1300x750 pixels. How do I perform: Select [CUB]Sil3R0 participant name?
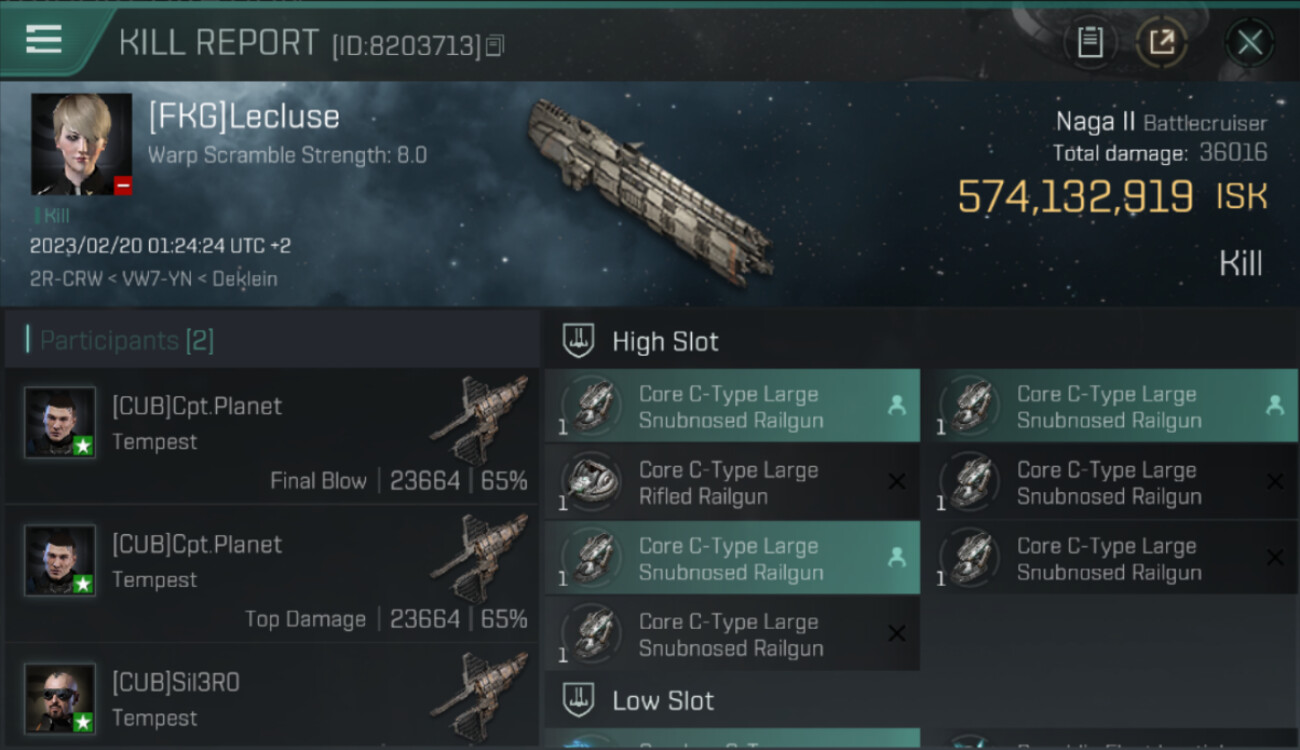176,682
